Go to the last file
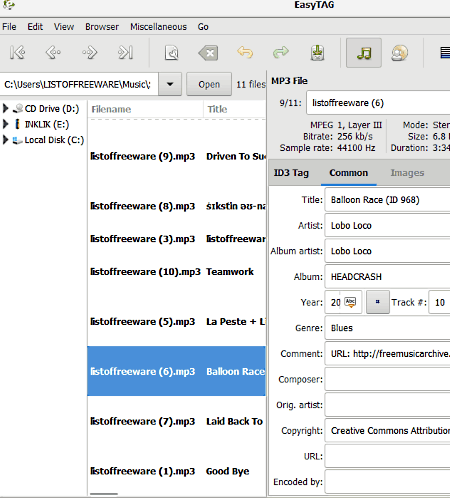Screen dimensions: 450x498 [125, 53]
